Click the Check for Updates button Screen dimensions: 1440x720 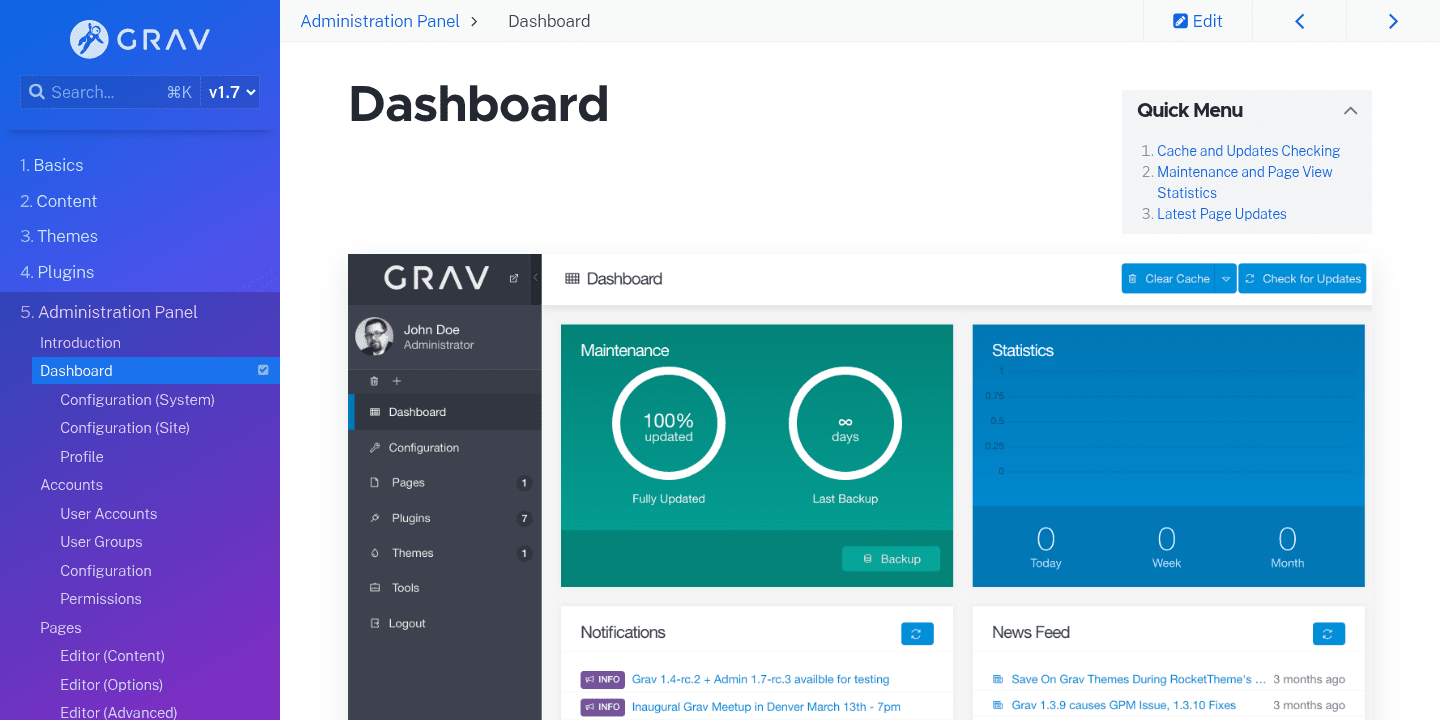(x=1302, y=278)
